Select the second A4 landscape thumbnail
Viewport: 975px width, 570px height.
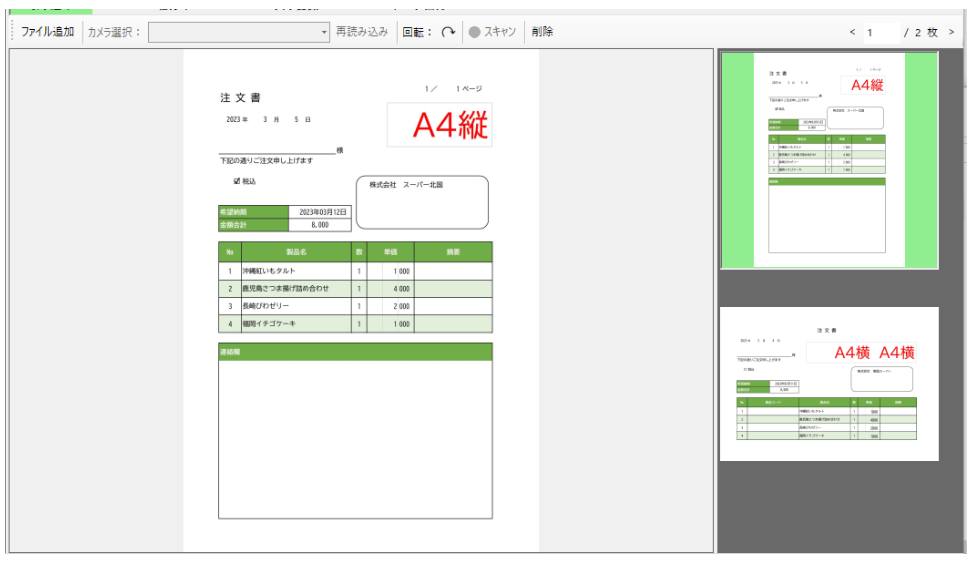click(x=829, y=384)
